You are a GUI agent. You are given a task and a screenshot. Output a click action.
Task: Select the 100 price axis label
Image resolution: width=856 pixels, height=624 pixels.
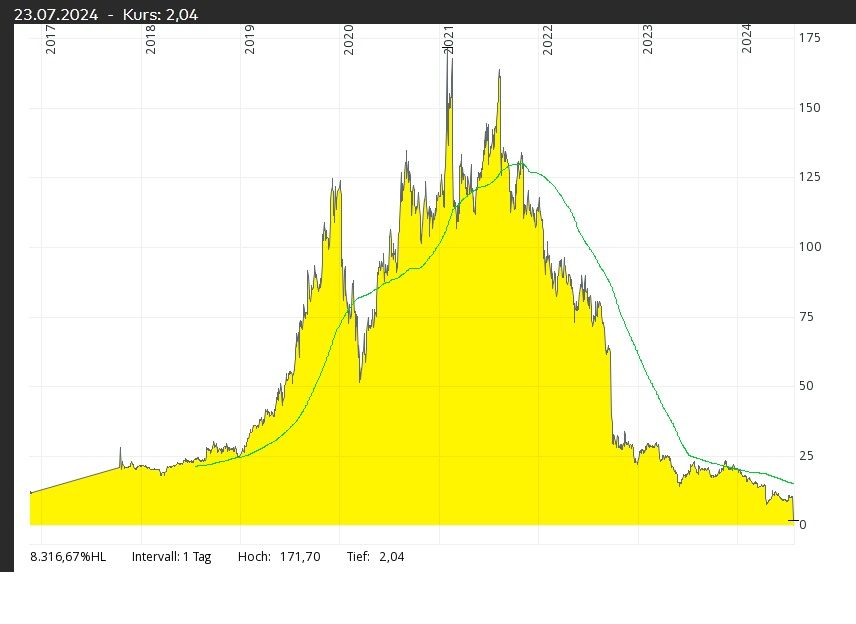tap(809, 247)
